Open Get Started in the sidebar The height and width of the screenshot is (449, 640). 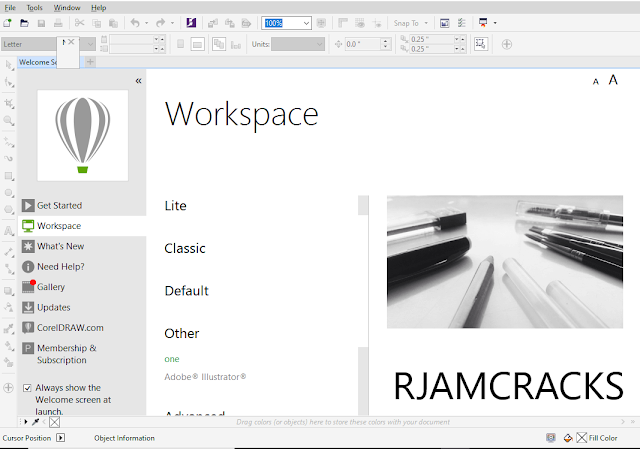tap(82, 205)
